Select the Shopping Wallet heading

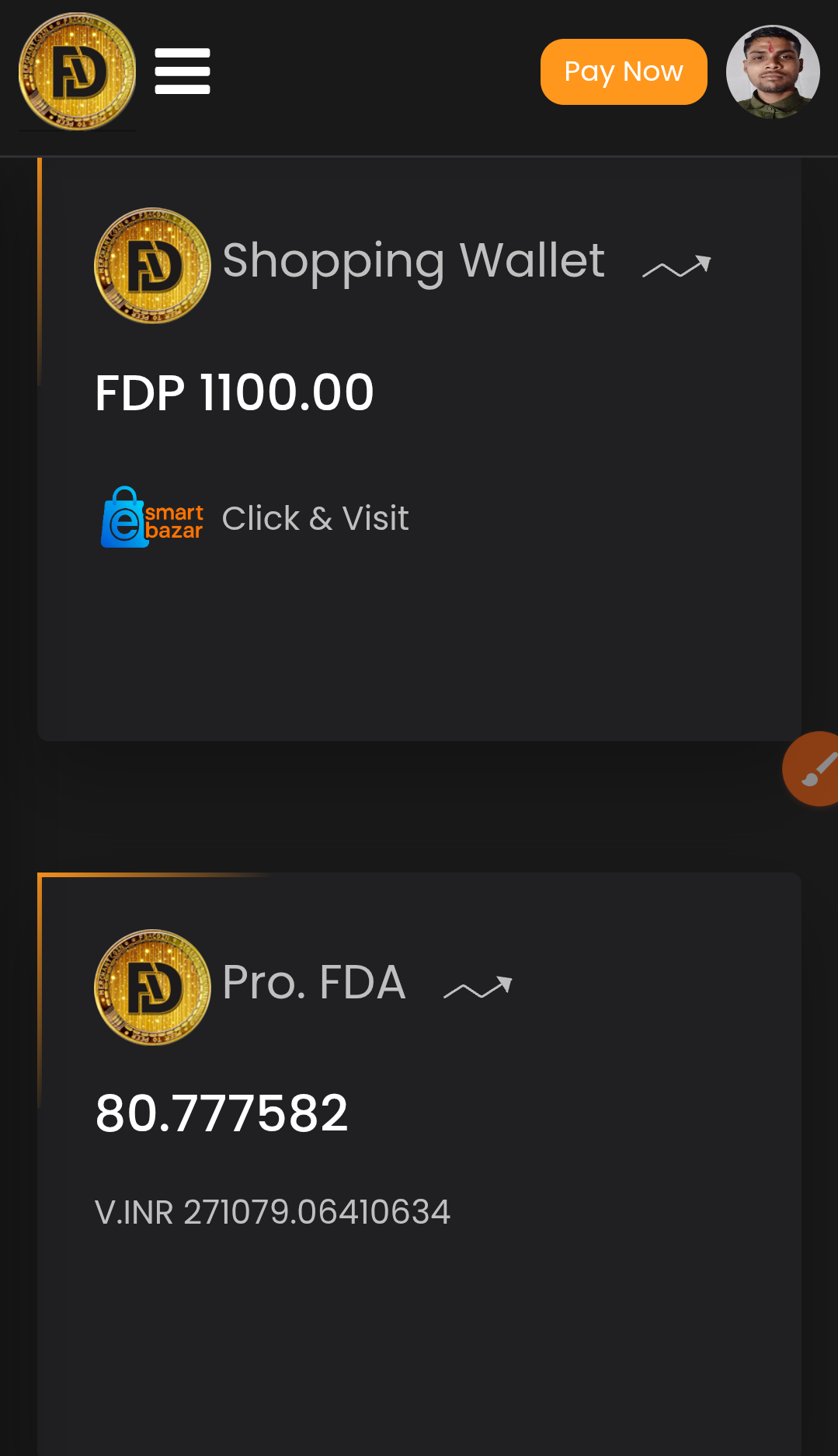click(x=413, y=260)
